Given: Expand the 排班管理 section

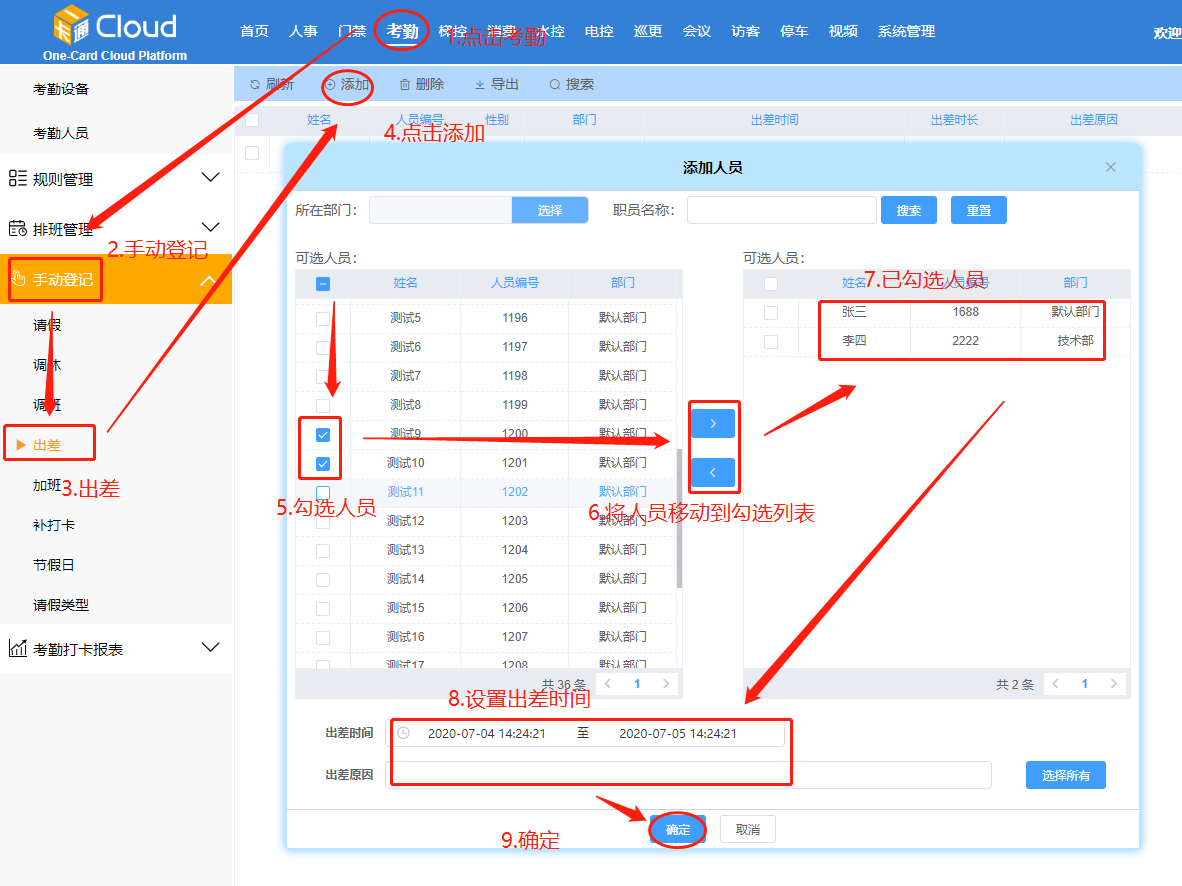Looking at the screenshot, I should [210, 226].
